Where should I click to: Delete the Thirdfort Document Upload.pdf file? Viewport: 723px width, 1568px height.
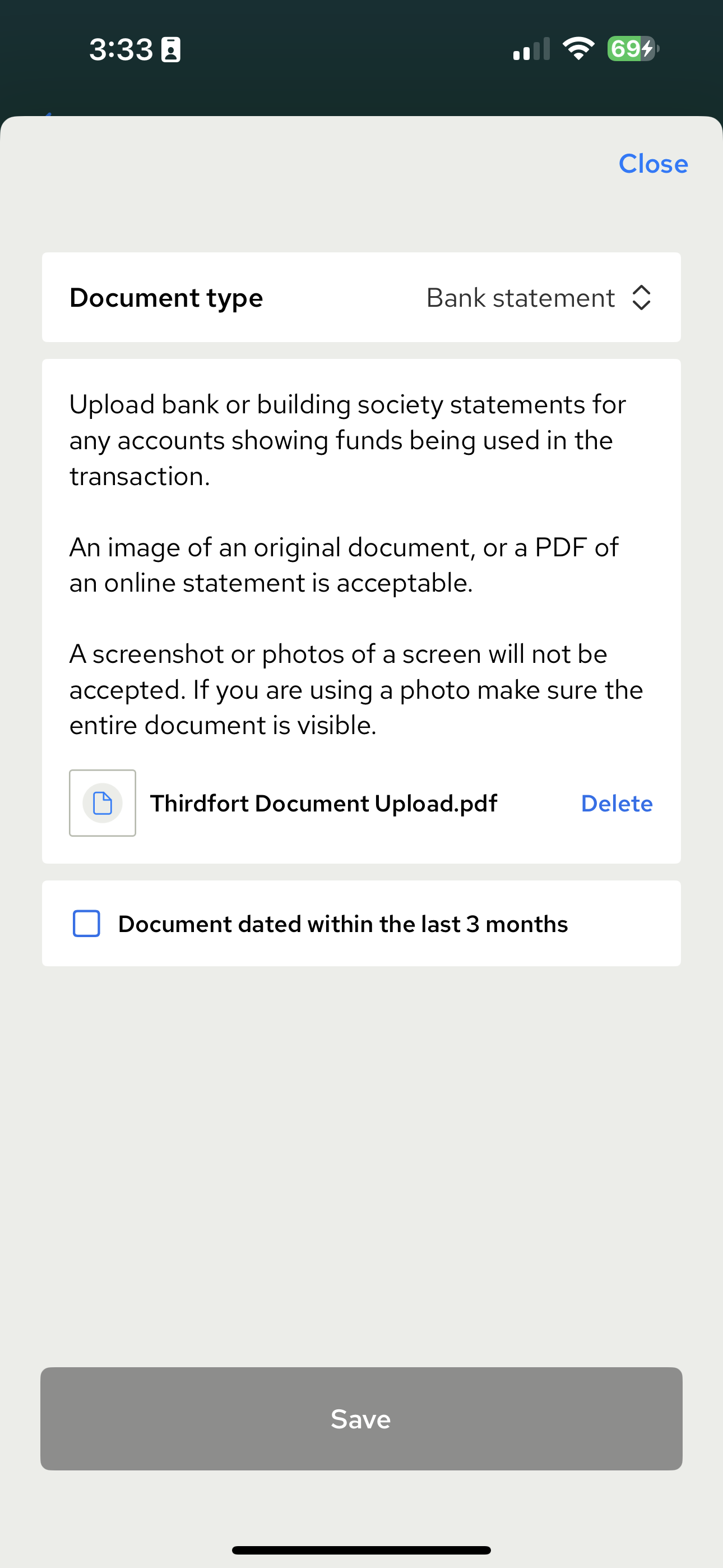coord(617,804)
